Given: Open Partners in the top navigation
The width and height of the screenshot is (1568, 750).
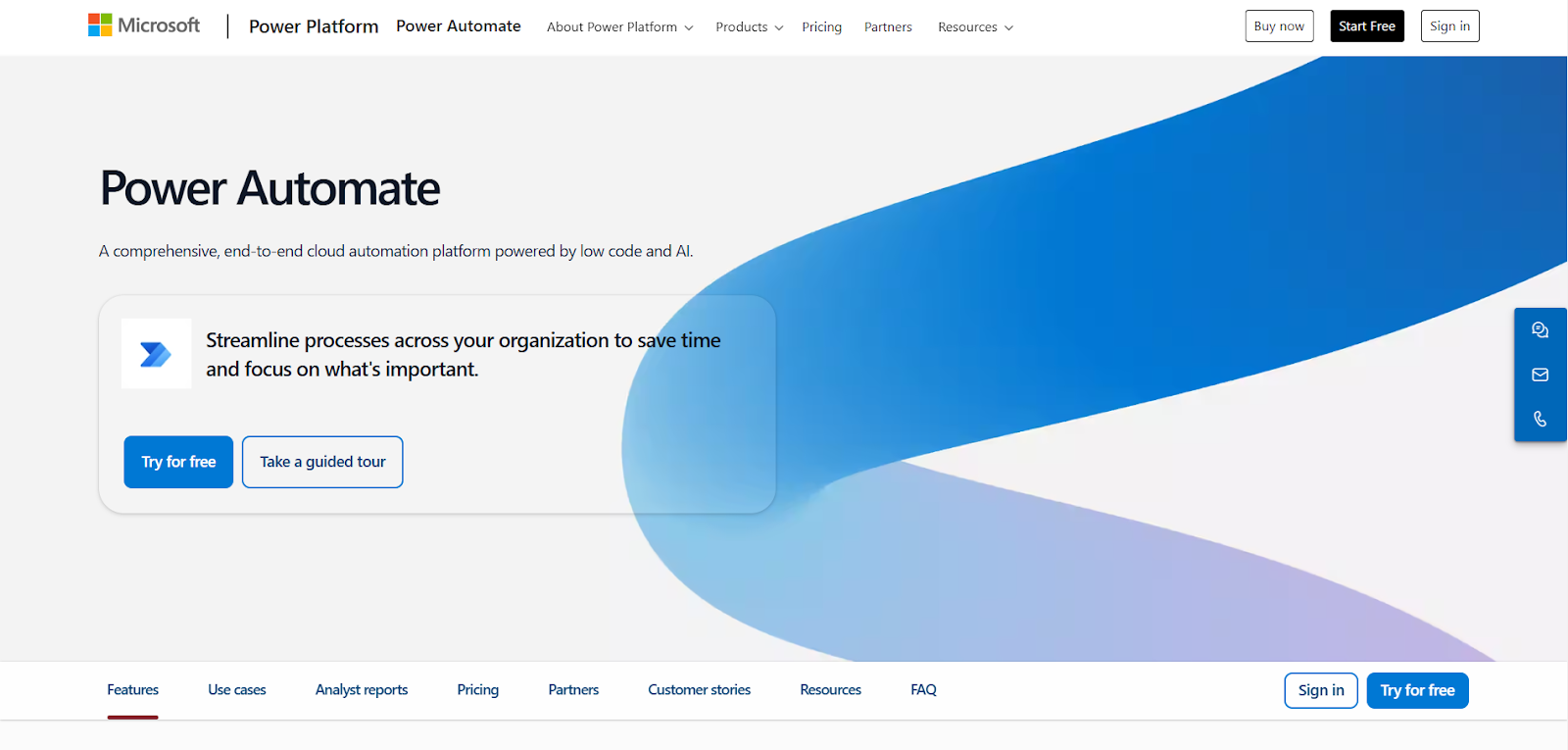Looking at the screenshot, I should point(888,27).
